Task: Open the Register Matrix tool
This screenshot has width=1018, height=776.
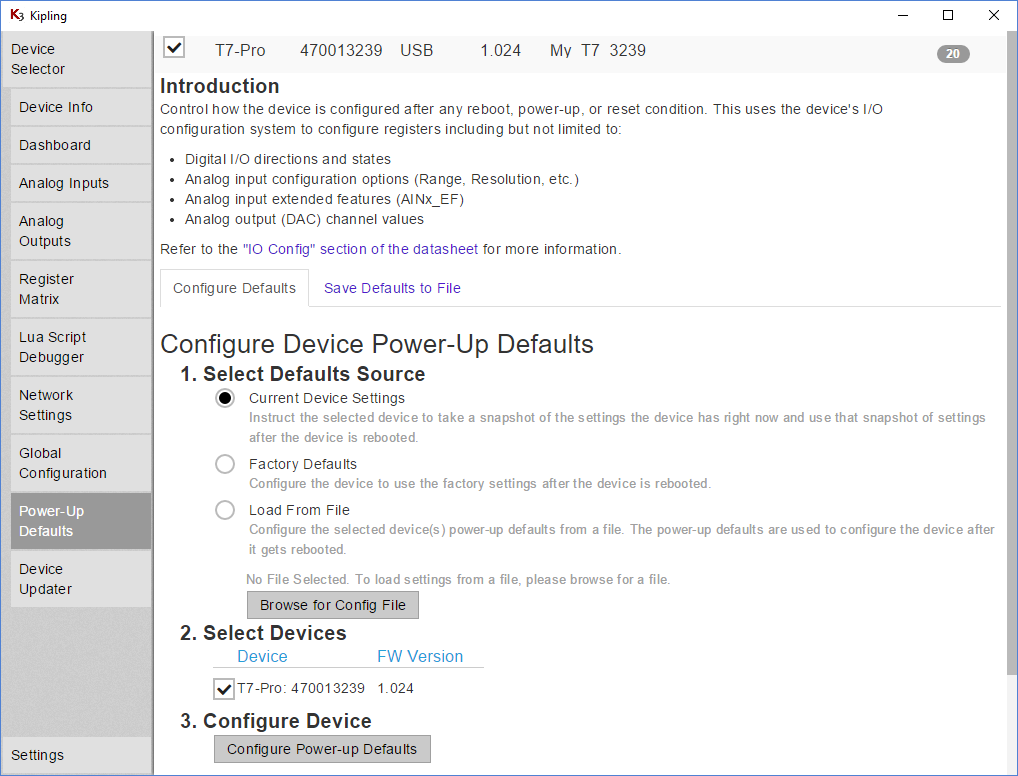Action: [46, 289]
